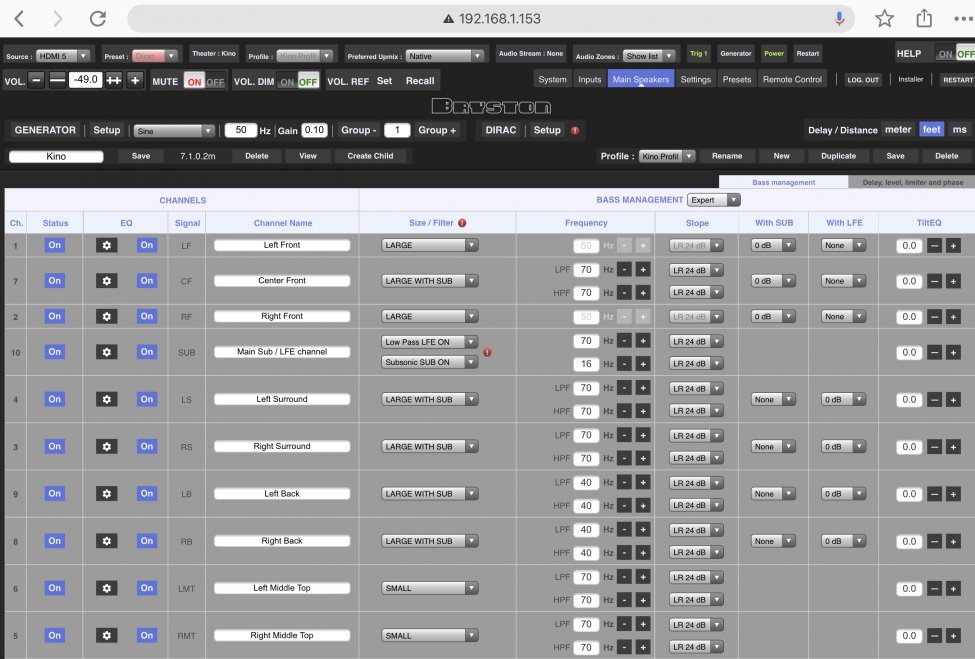
Task: Open EQ settings gear for Right Front
Action: (106, 316)
